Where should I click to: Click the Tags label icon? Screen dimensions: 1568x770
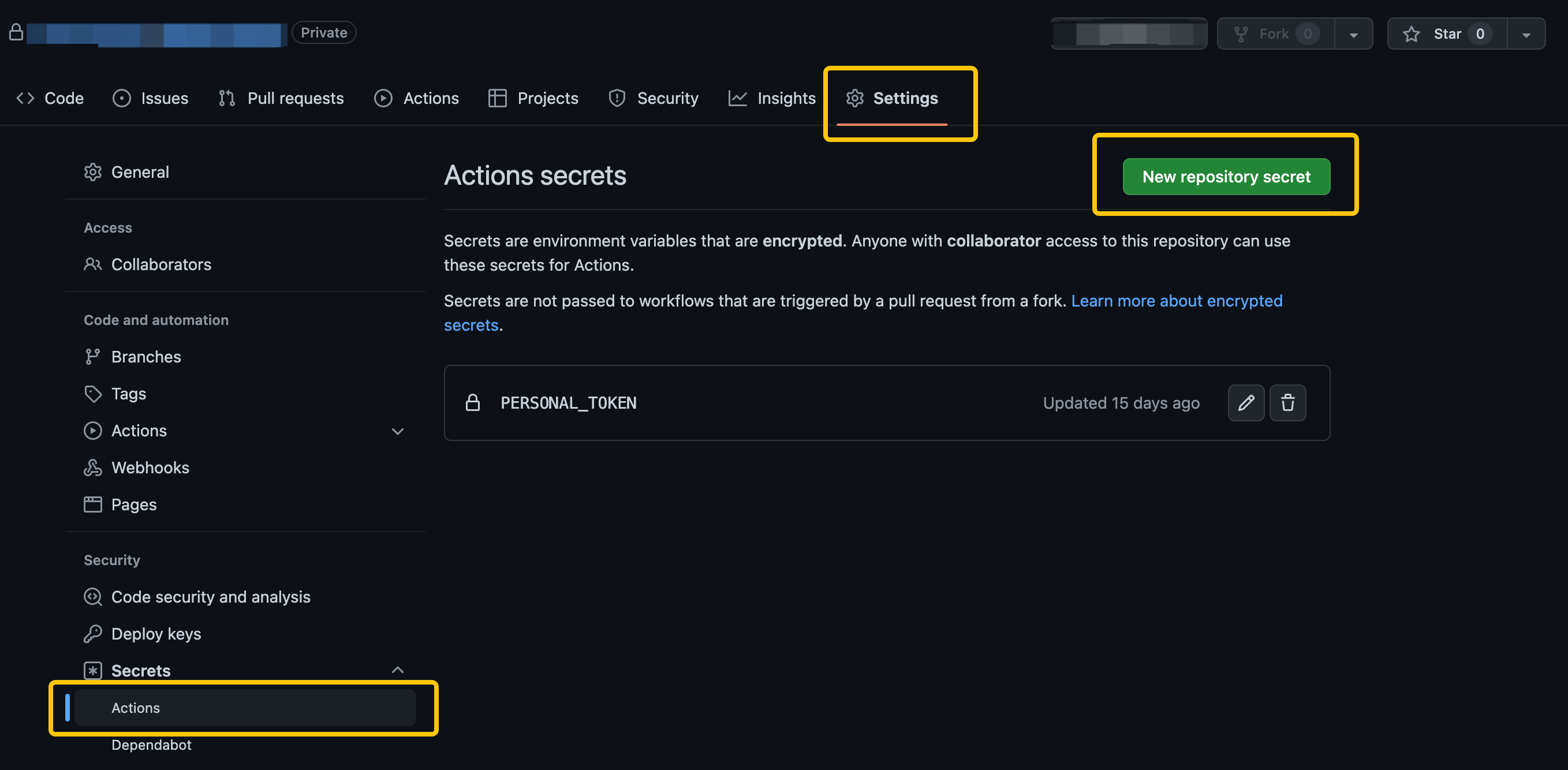pos(93,393)
